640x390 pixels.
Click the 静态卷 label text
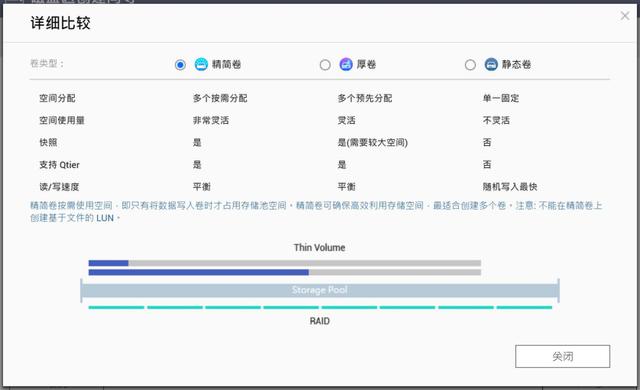[x=516, y=64]
